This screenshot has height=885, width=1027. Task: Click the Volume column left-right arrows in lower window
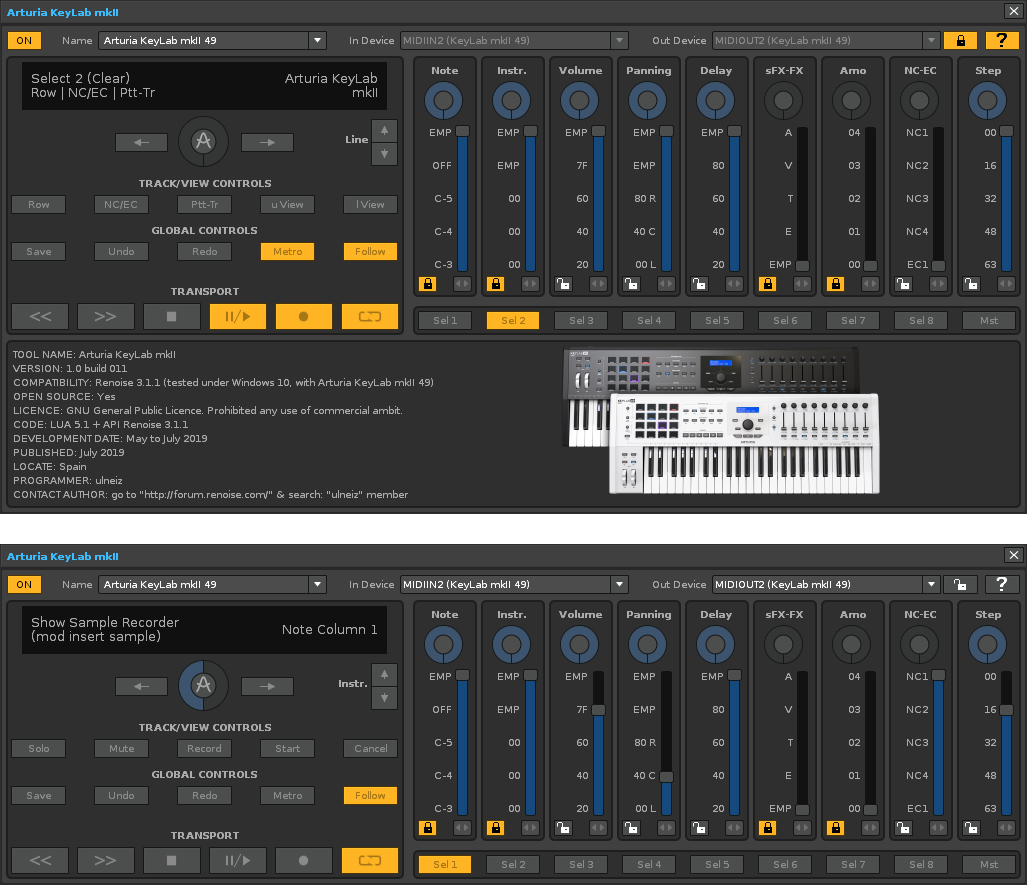[x=598, y=828]
